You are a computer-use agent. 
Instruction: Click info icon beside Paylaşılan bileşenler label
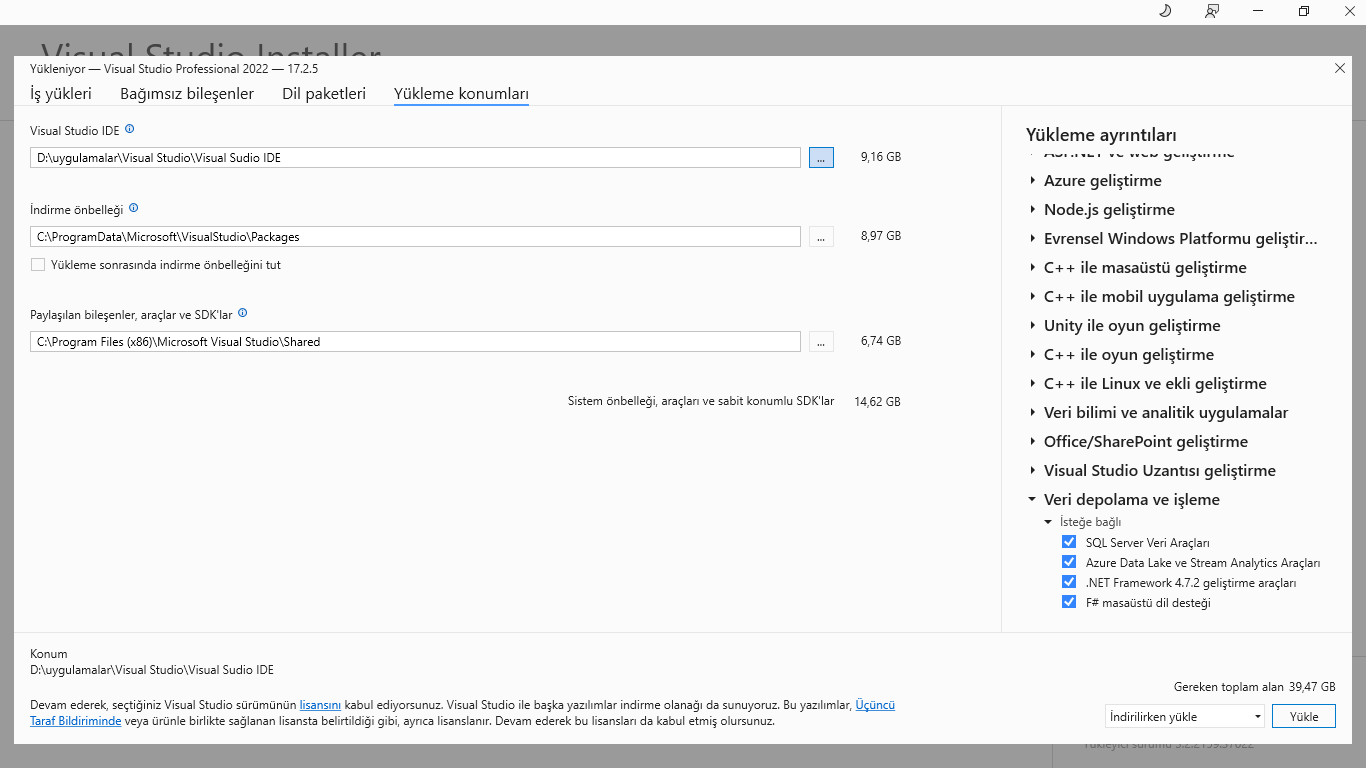[x=243, y=313]
